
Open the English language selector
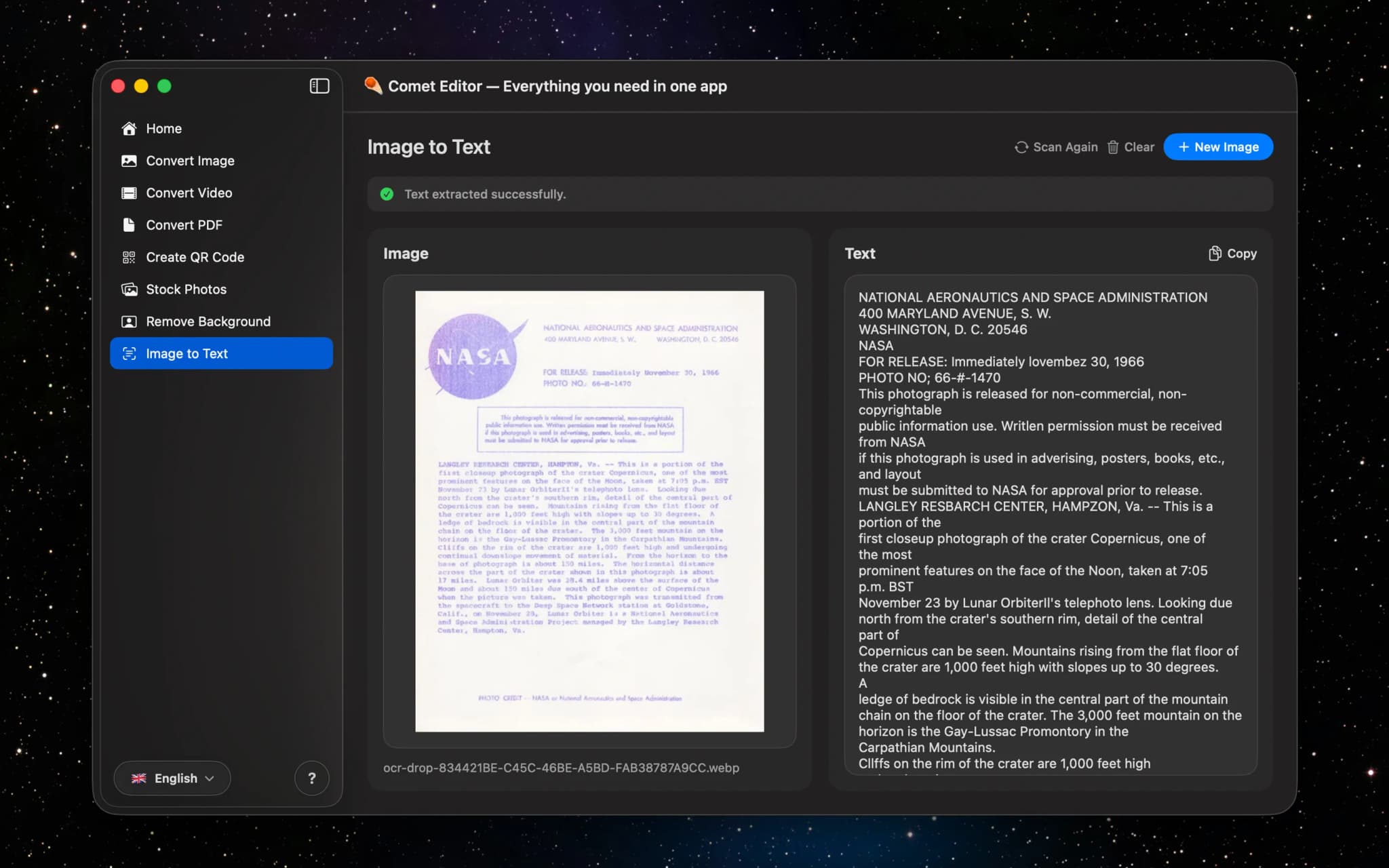[172, 778]
